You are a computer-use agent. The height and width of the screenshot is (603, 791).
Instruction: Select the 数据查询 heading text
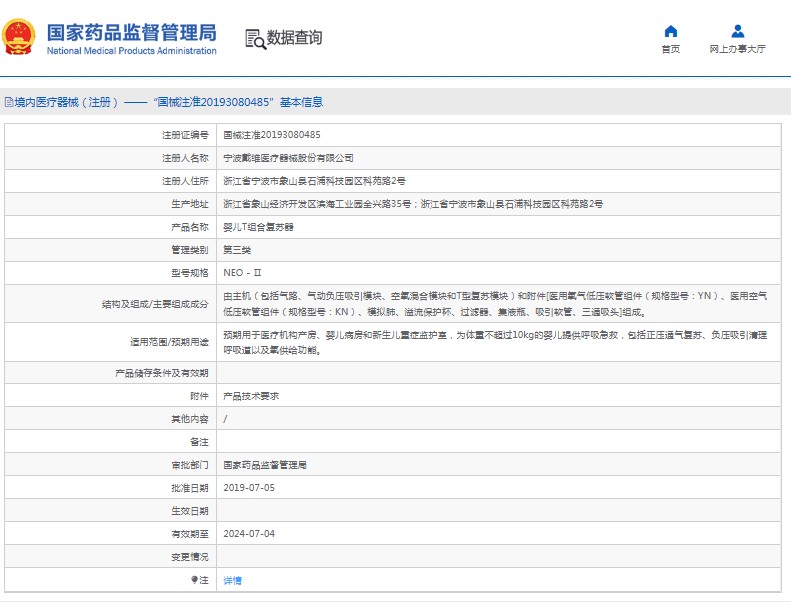(294, 38)
